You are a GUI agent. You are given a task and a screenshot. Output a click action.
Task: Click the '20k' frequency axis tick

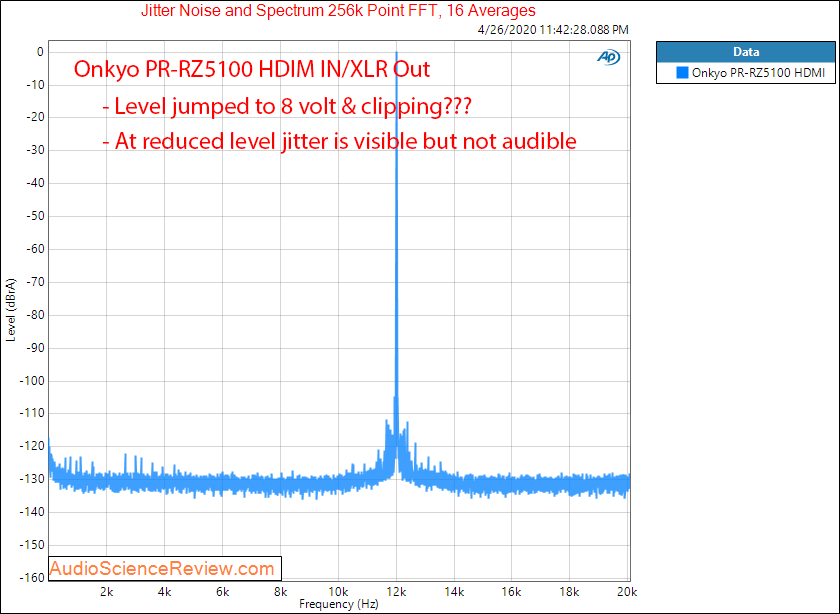627,592
